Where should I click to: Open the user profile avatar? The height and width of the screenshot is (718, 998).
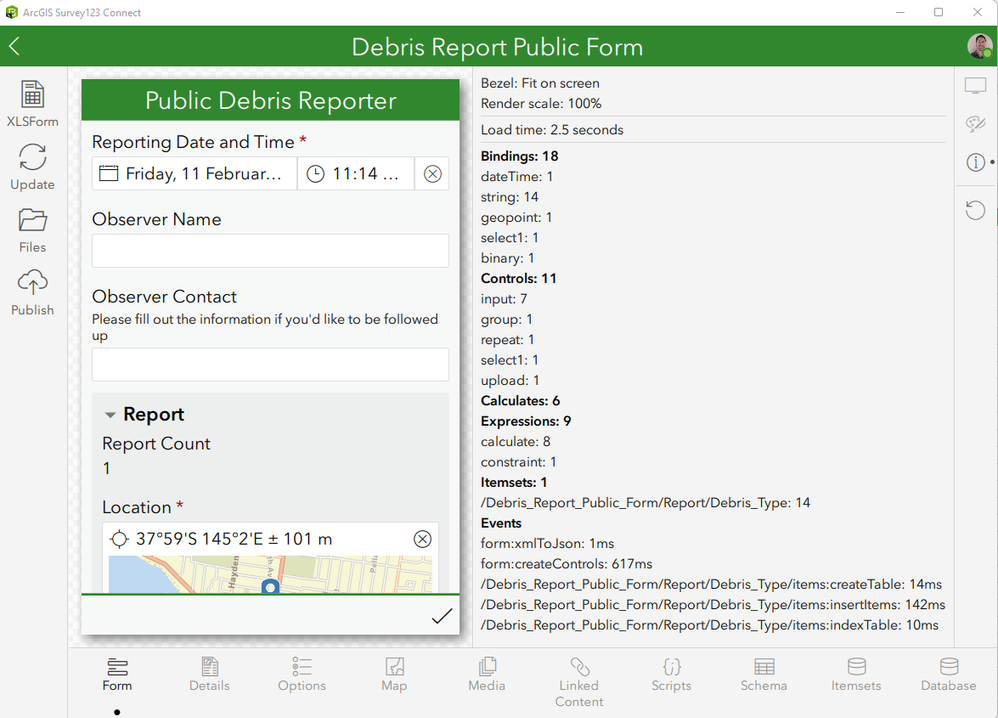coord(979,46)
